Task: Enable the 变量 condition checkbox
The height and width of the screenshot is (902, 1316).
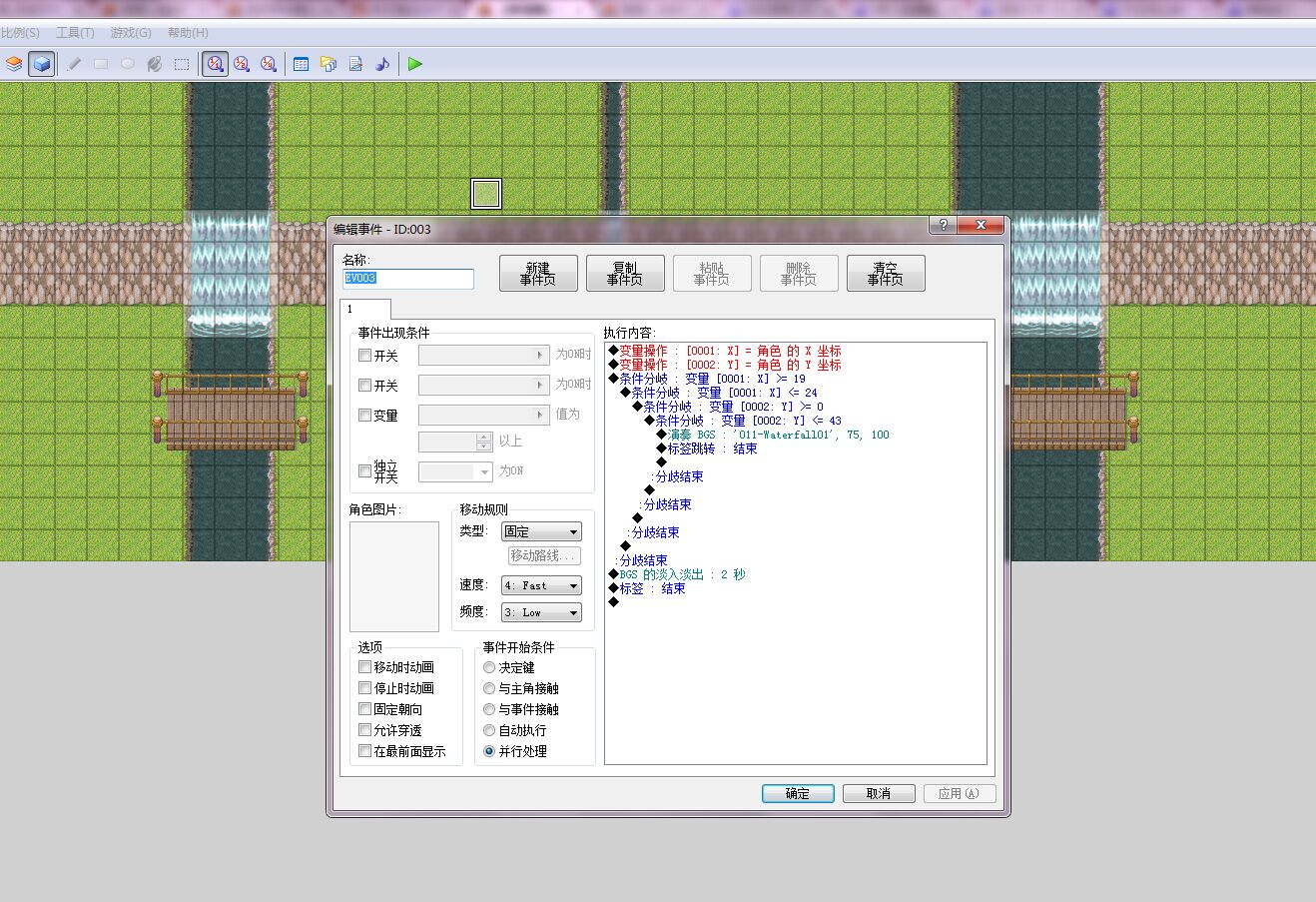Action: (364, 416)
